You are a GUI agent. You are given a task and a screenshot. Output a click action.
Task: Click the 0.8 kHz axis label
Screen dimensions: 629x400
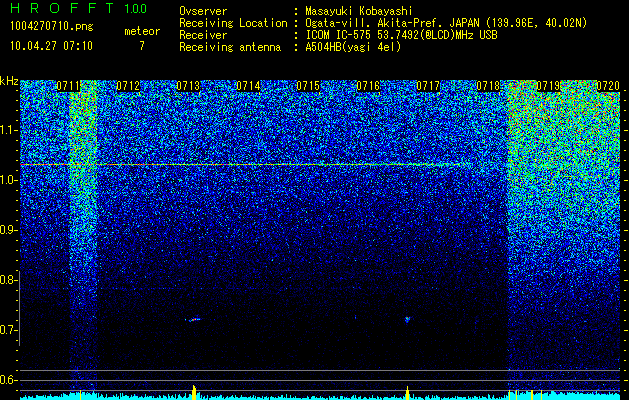coord(8,280)
